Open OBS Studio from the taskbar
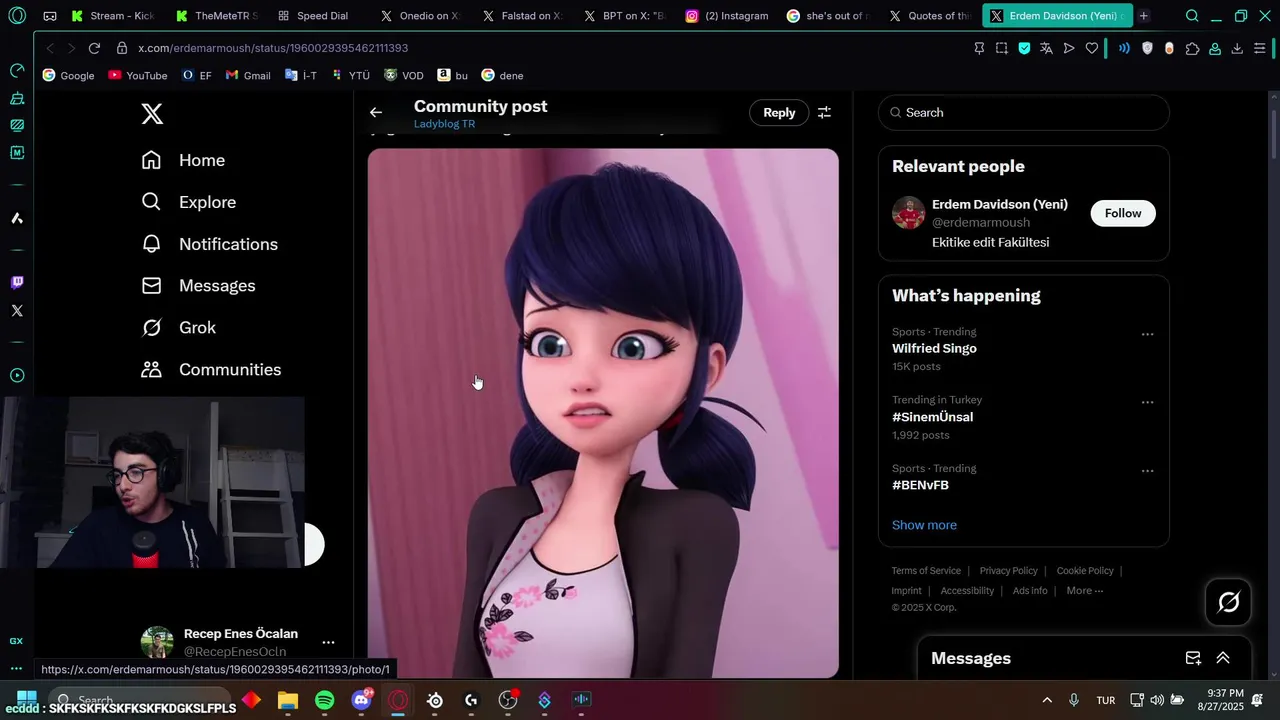 (x=508, y=700)
